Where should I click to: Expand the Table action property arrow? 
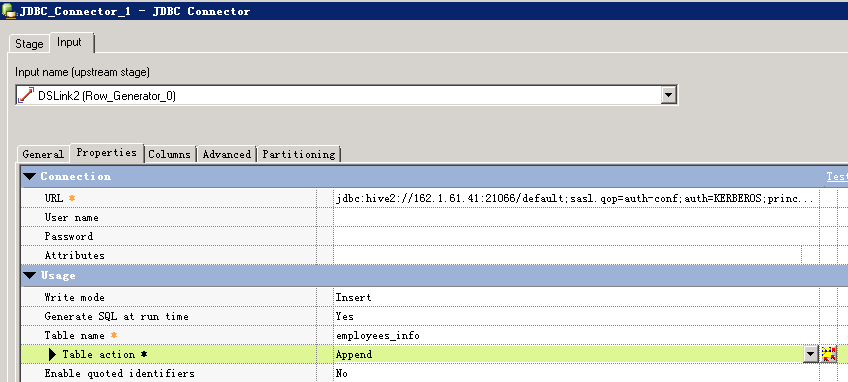[x=52, y=354]
